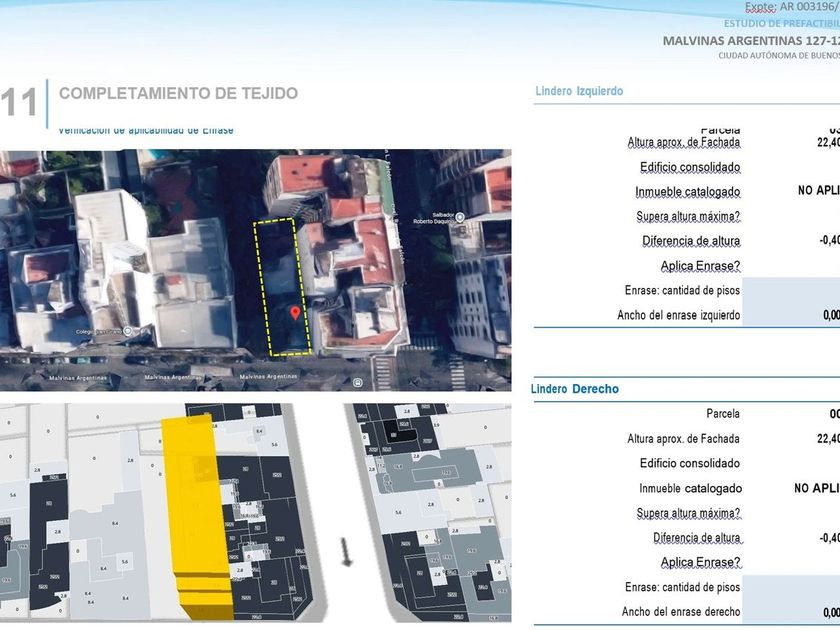Click shaded pisos cell under Lindero Izquierdo
This screenshot has width=840, height=630.
tap(791, 290)
